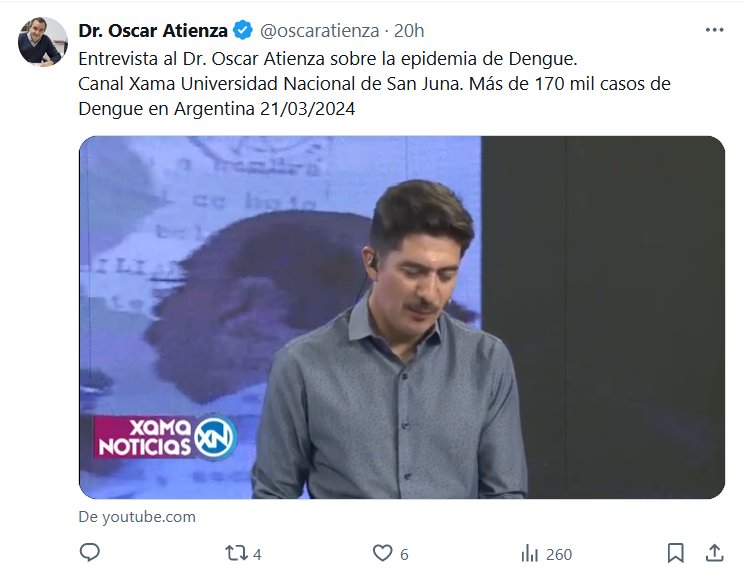Bookmark this tweet
The width and height of the screenshot is (744, 578).
tap(676, 553)
